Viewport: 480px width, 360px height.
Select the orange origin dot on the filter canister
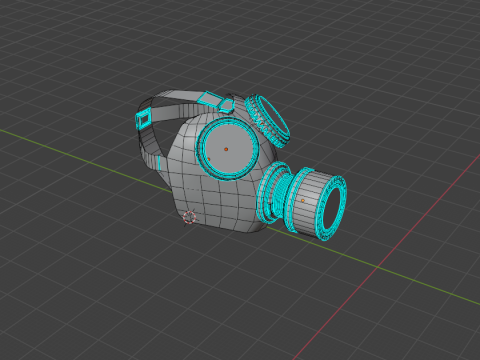303,201
